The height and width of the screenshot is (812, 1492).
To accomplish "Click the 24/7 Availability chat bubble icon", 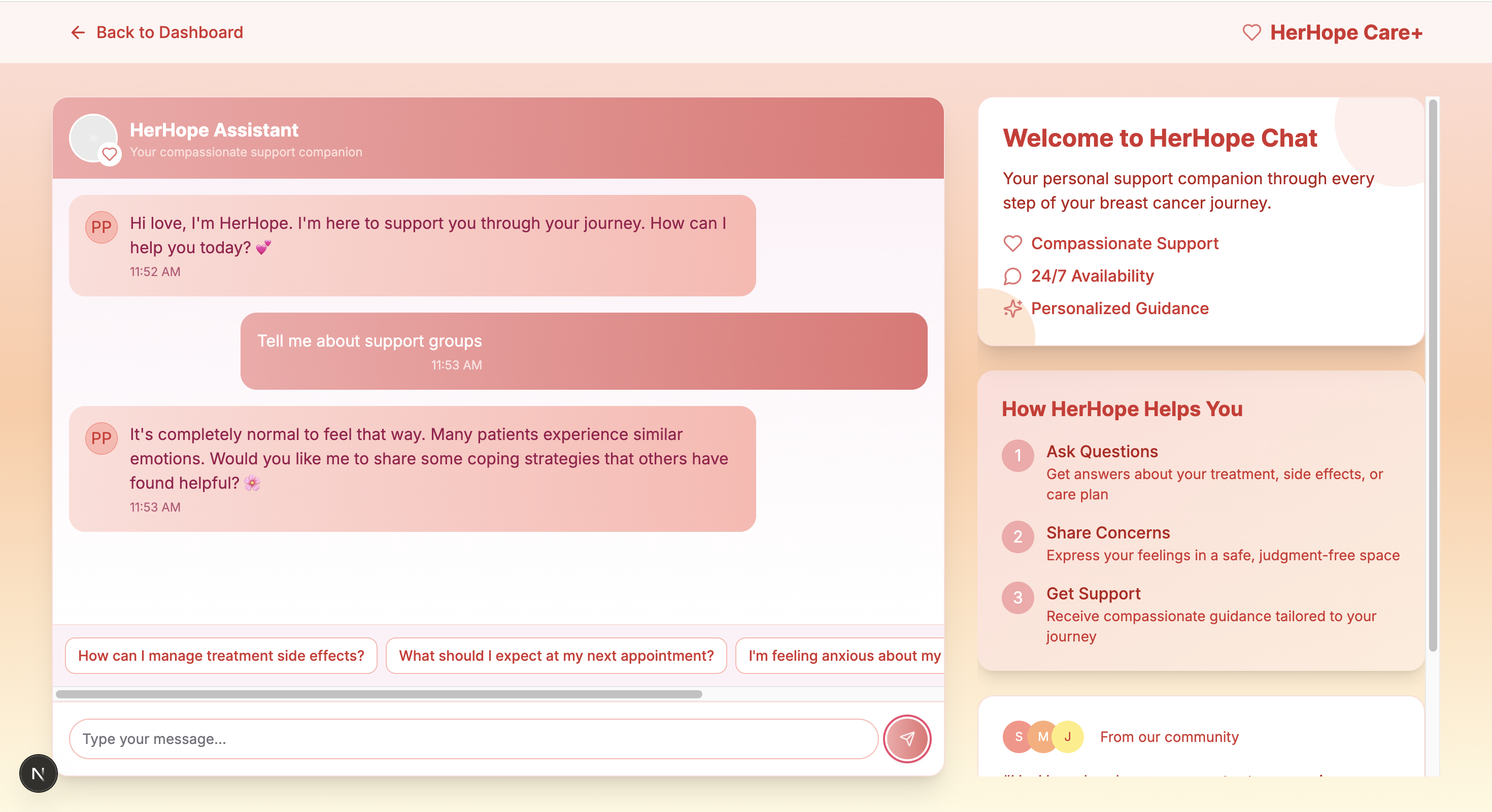I will 1012,276.
